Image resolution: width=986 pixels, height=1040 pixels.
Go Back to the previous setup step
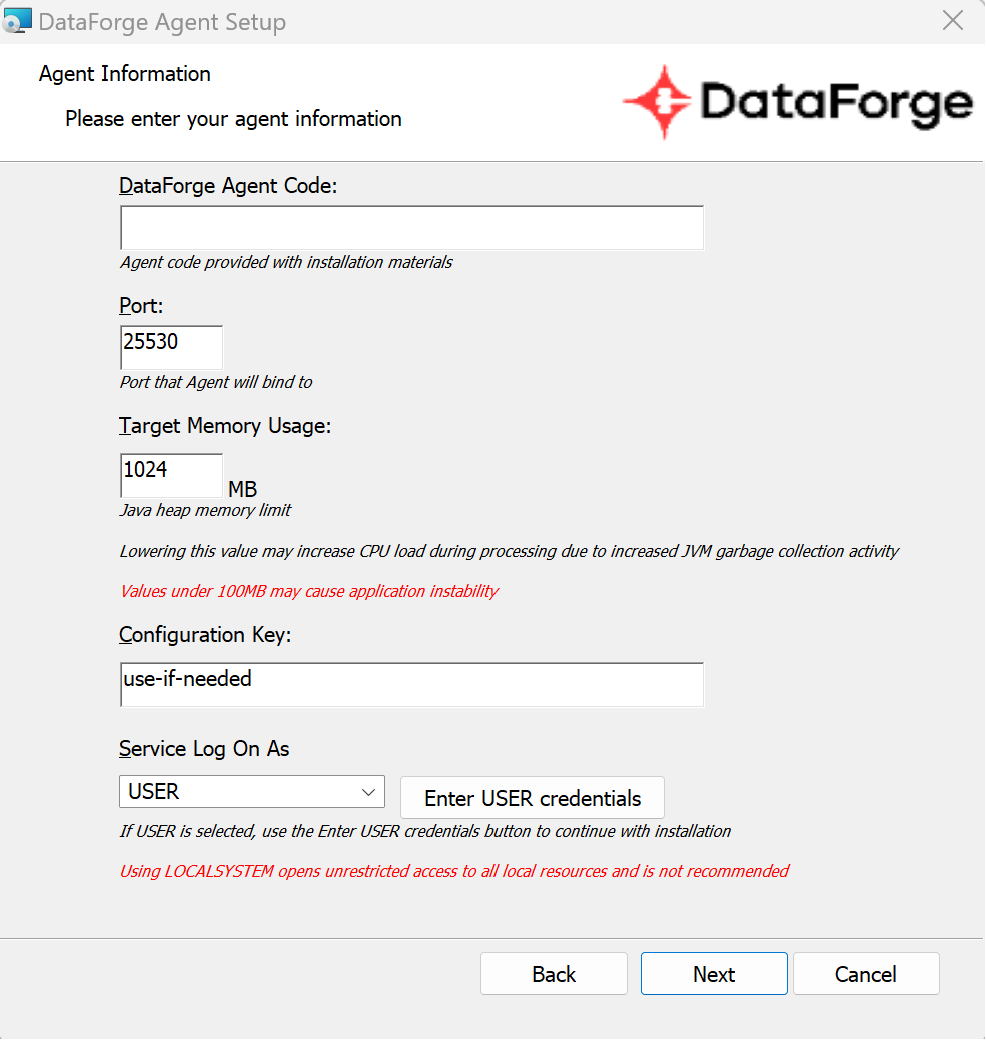pyautogui.click(x=554, y=974)
